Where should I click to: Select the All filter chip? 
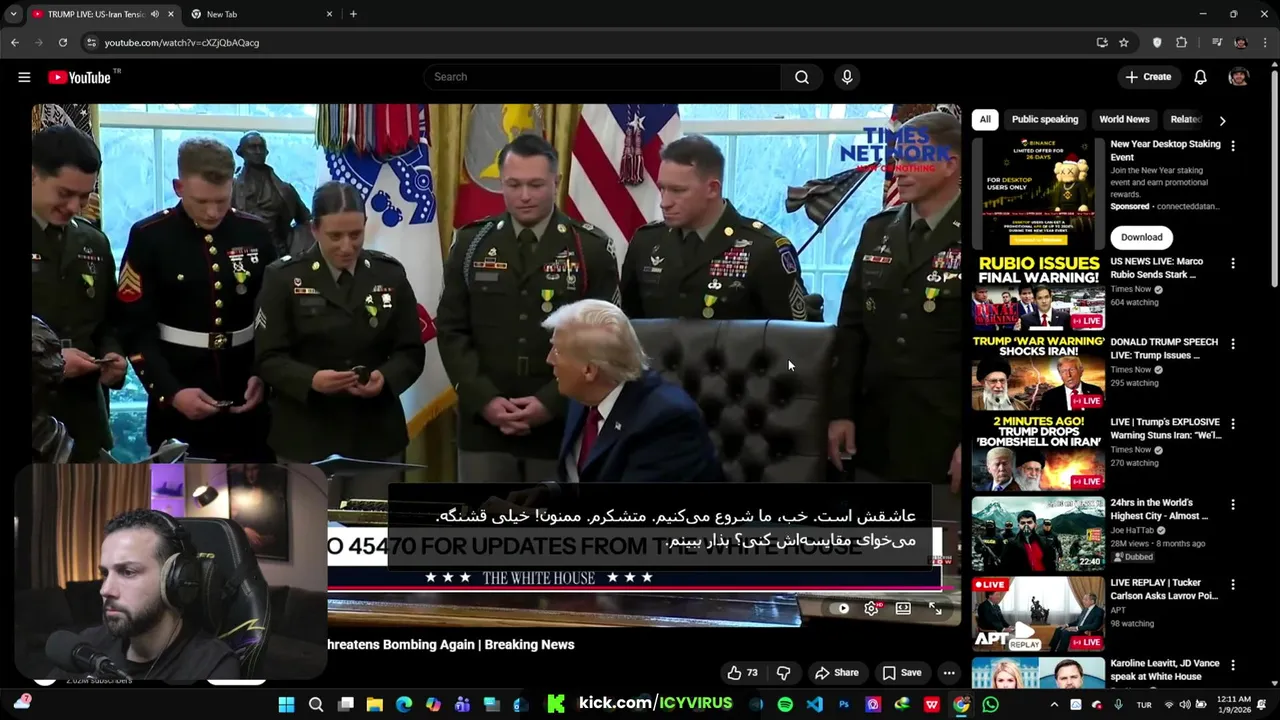pos(985,119)
